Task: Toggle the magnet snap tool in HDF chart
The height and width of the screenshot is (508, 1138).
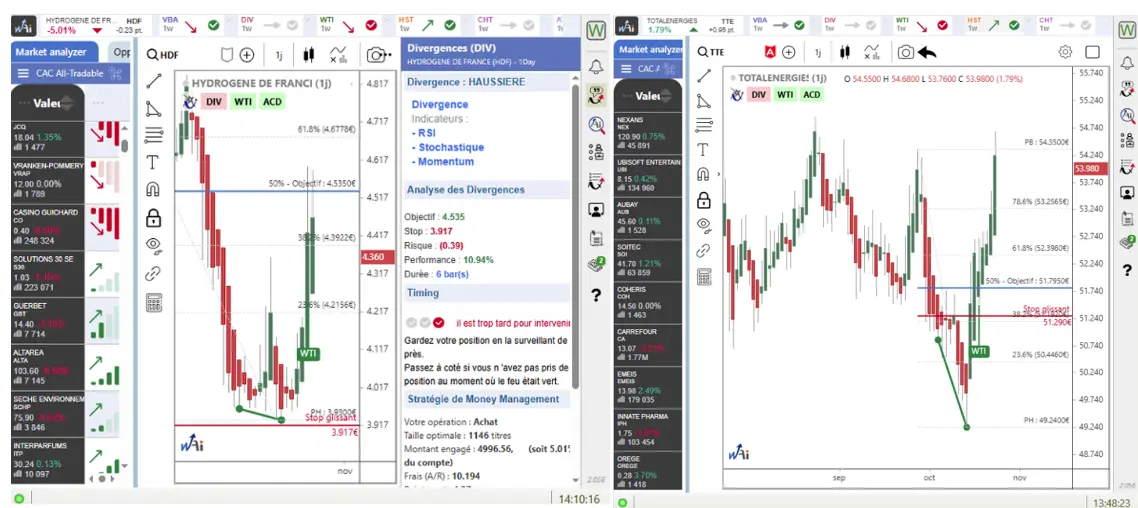Action: click(x=153, y=190)
